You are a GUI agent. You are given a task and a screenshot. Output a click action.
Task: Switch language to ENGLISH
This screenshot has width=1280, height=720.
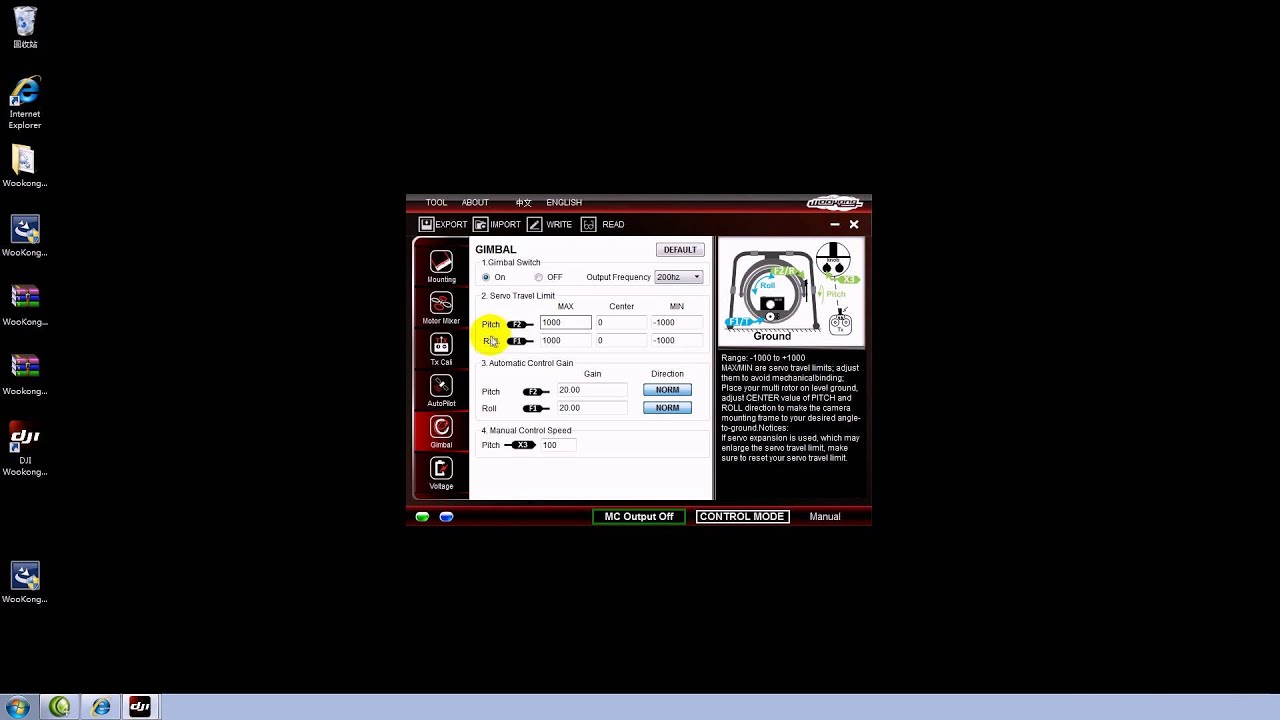pos(564,202)
